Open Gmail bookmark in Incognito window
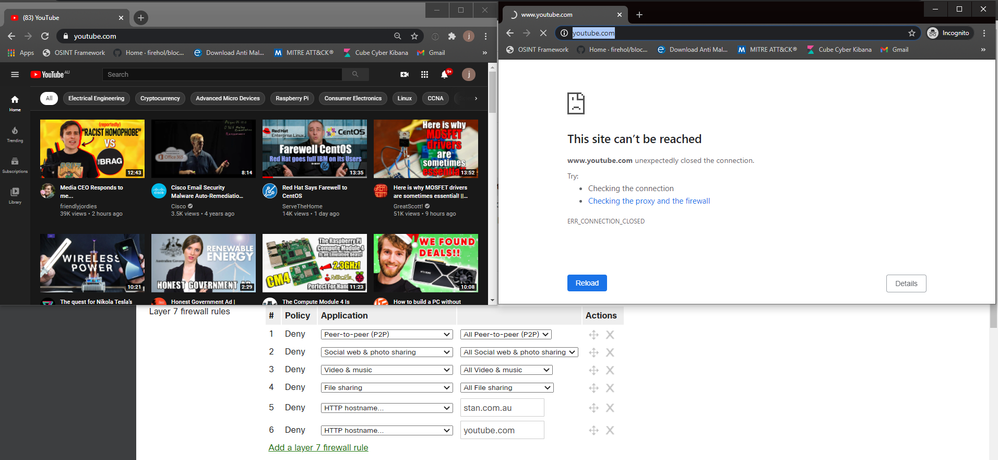The height and width of the screenshot is (460, 998). point(894,49)
